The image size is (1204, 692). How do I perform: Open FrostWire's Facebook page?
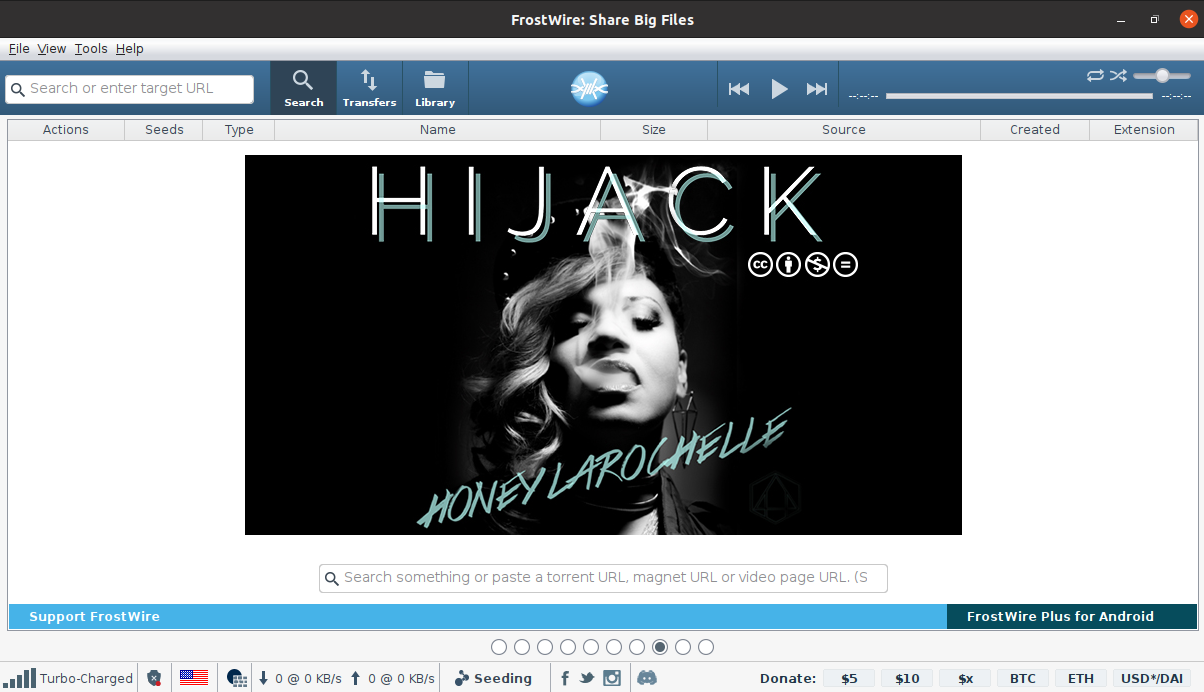tap(565, 678)
